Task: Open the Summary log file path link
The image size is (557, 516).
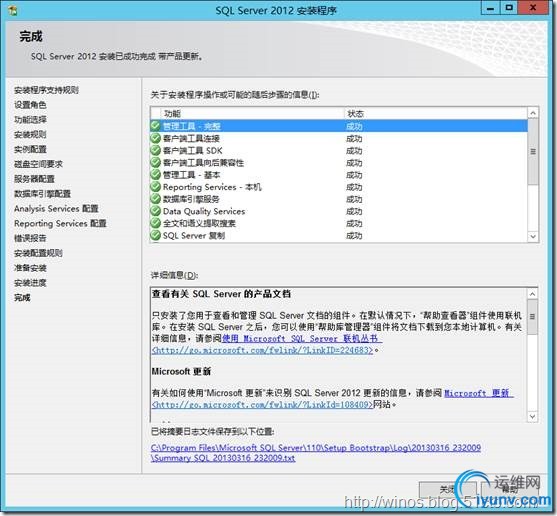Action: tap(316, 453)
